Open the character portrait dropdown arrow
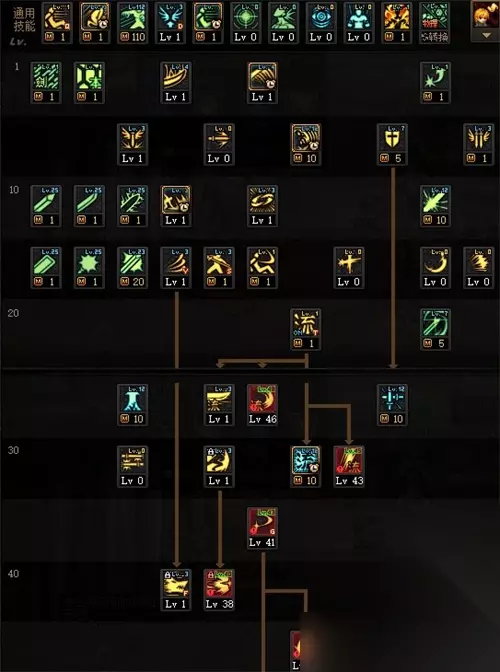The image size is (500, 672). [x=486, y=36]
